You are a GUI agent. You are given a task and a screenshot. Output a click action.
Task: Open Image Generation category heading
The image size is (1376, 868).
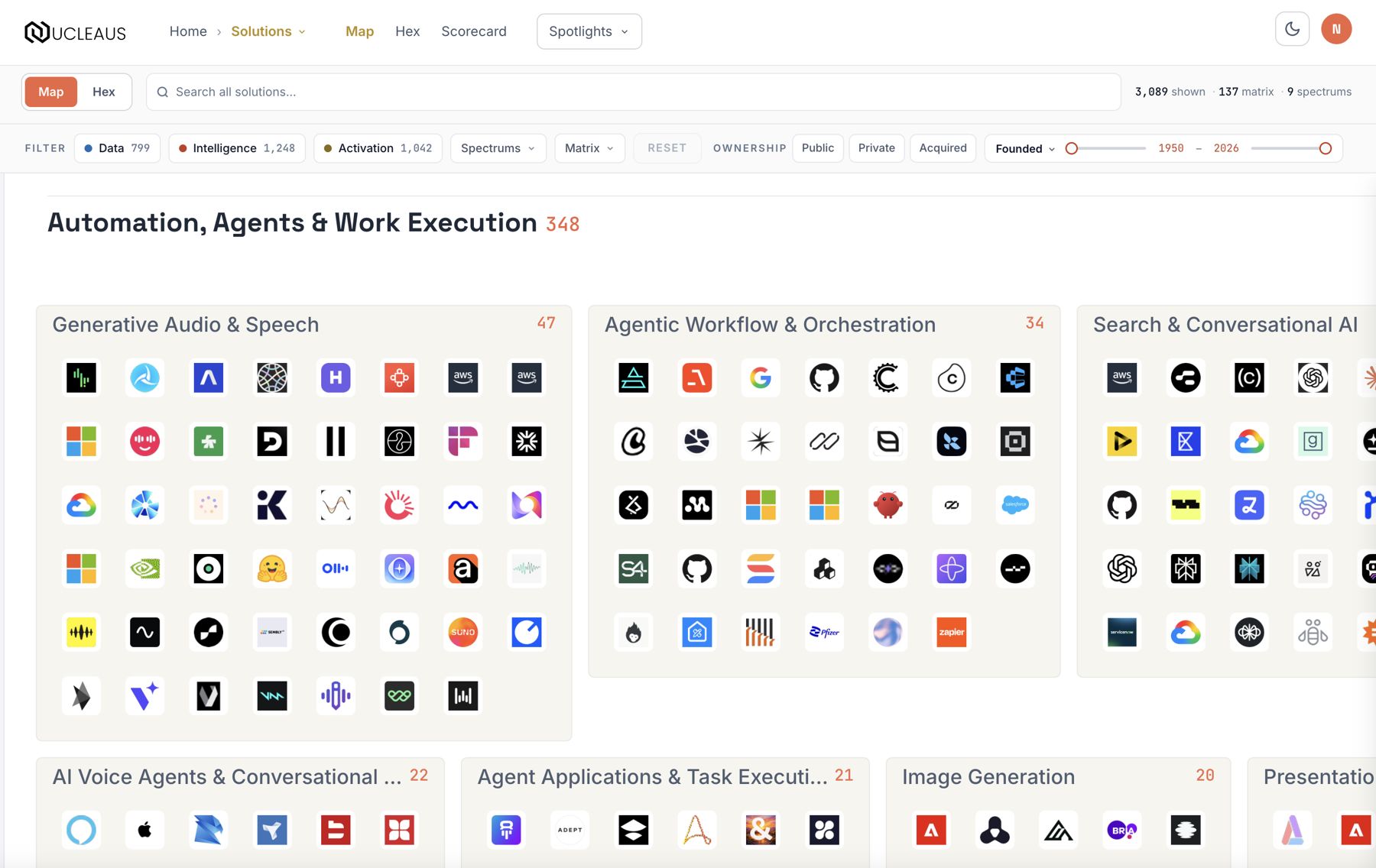(988, 777)
